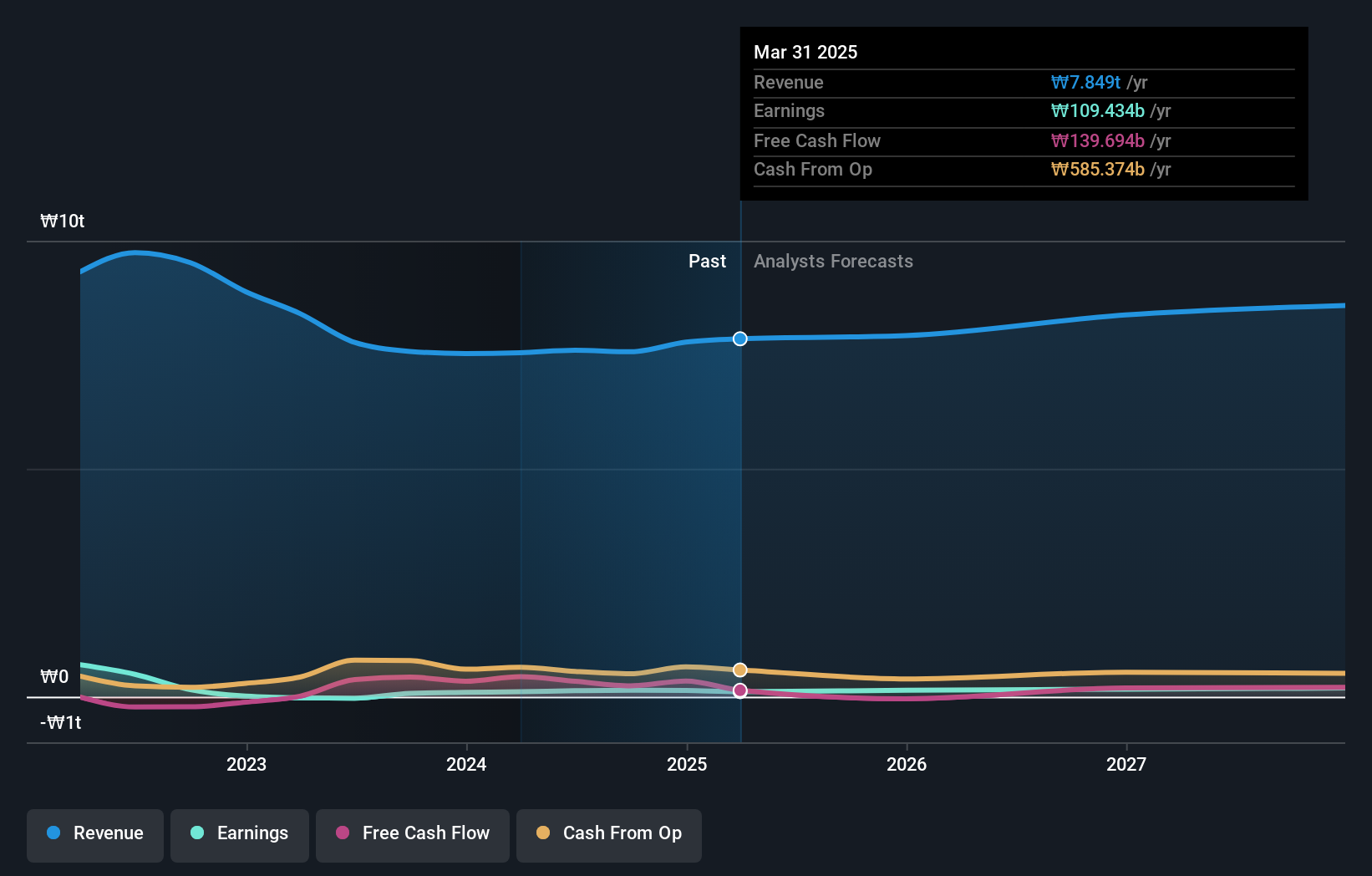
Task: Click the pink dot in Free Cash Flow legend
Action: 343,833
